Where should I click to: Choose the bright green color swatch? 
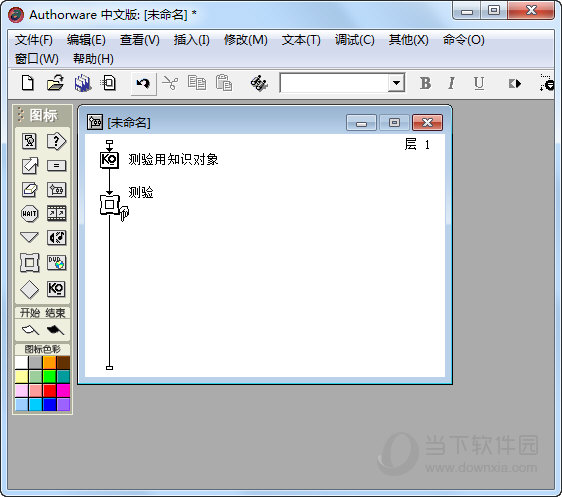(49, 377)
